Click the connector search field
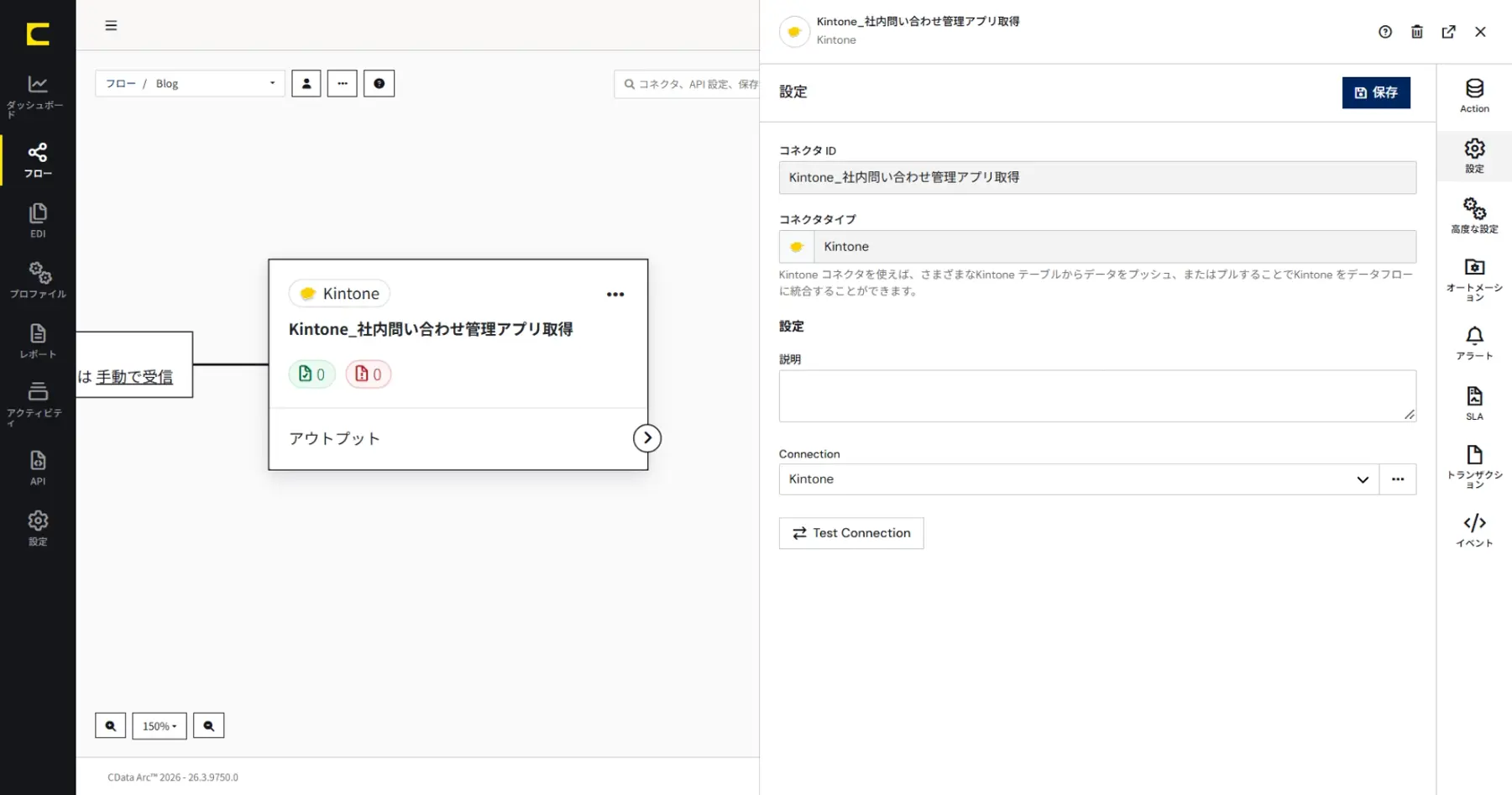This screenshot has width=1512, height=795. [x=688, y=84]
